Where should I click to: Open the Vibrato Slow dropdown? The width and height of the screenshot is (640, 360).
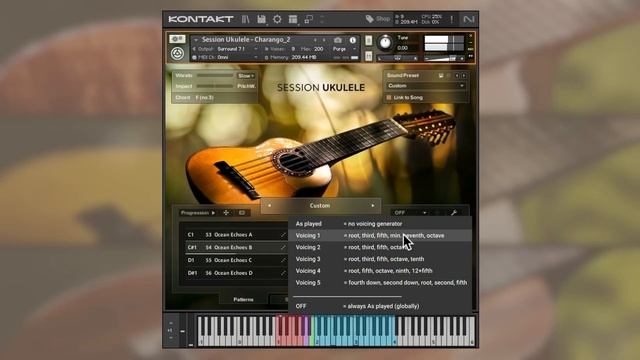pyautogui.click(x=246, y=76)
